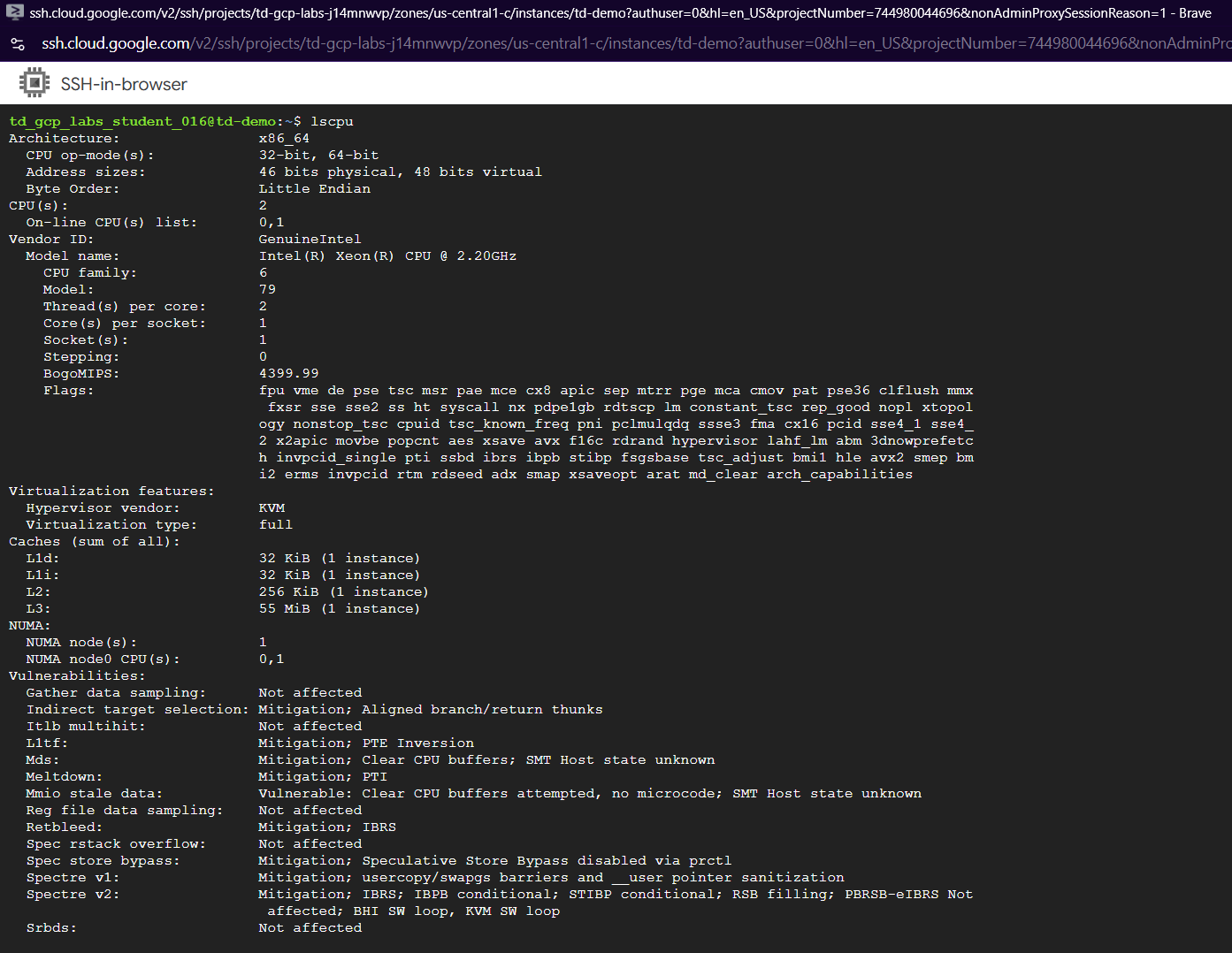Viewport: 1232px width, 953px height.
Task: Click the Vulnerabilities section heading
Action: (x=77, y=676)
